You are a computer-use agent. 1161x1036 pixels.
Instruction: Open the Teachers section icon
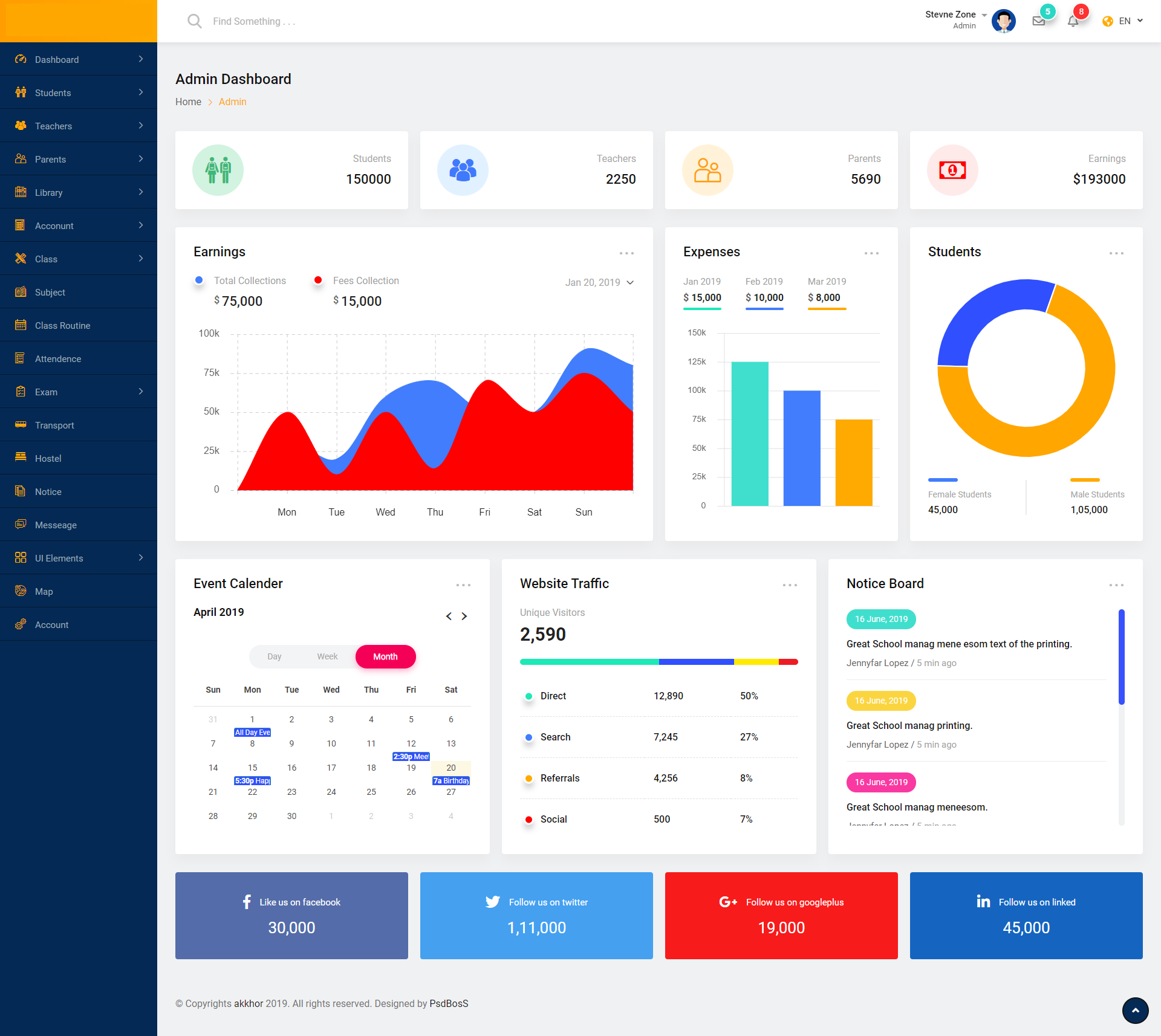click(21, 126)
